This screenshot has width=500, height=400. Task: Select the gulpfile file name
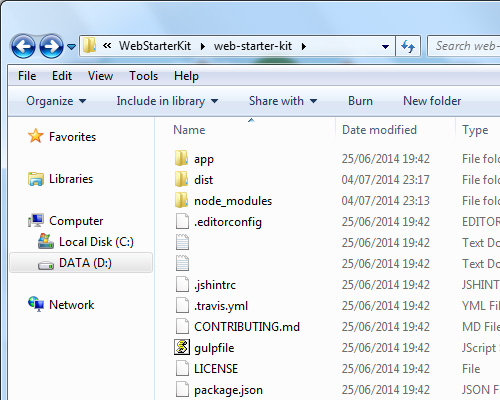click(x=214, y=348)
